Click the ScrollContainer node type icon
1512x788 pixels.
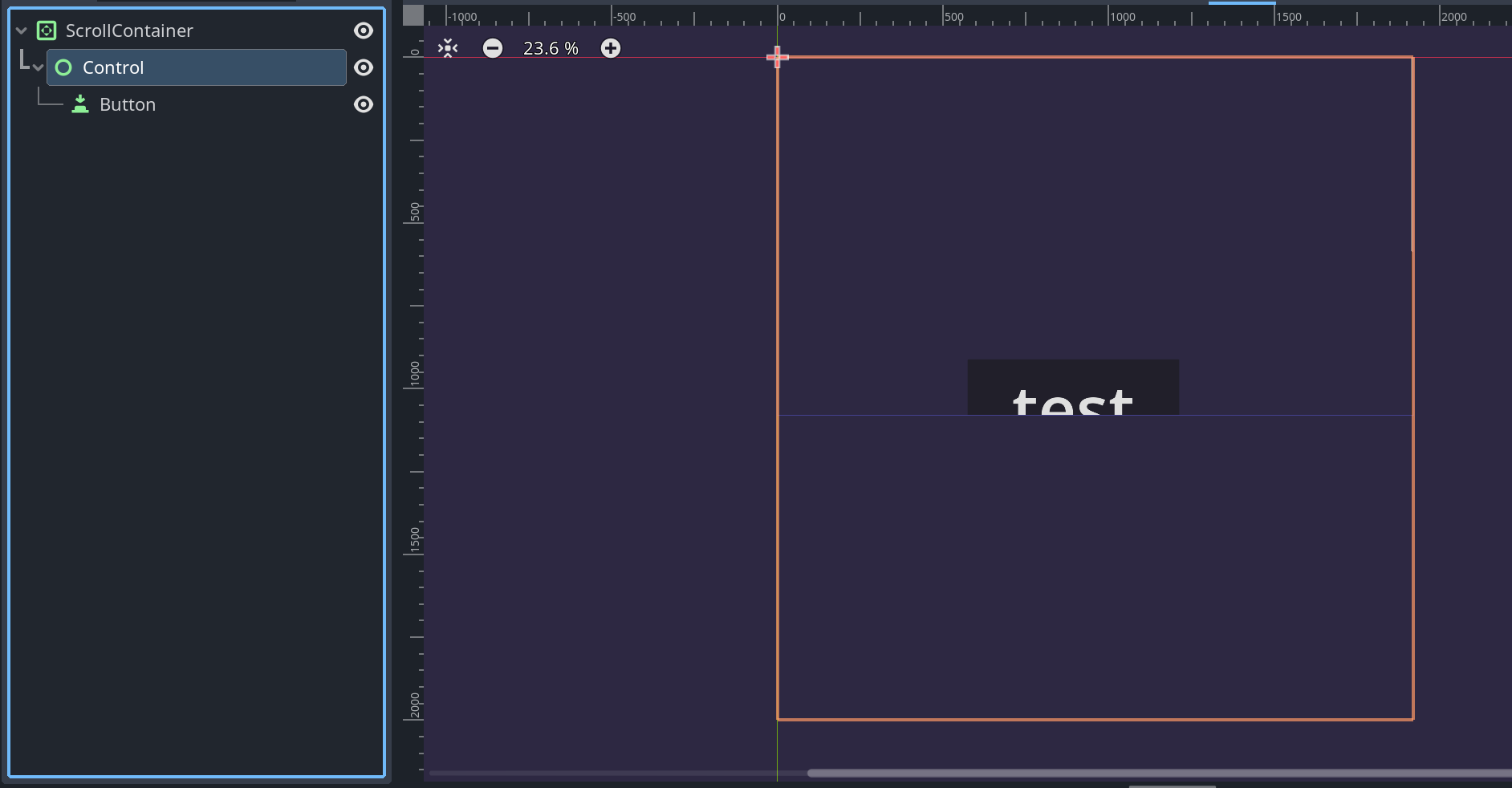(47, 30)
